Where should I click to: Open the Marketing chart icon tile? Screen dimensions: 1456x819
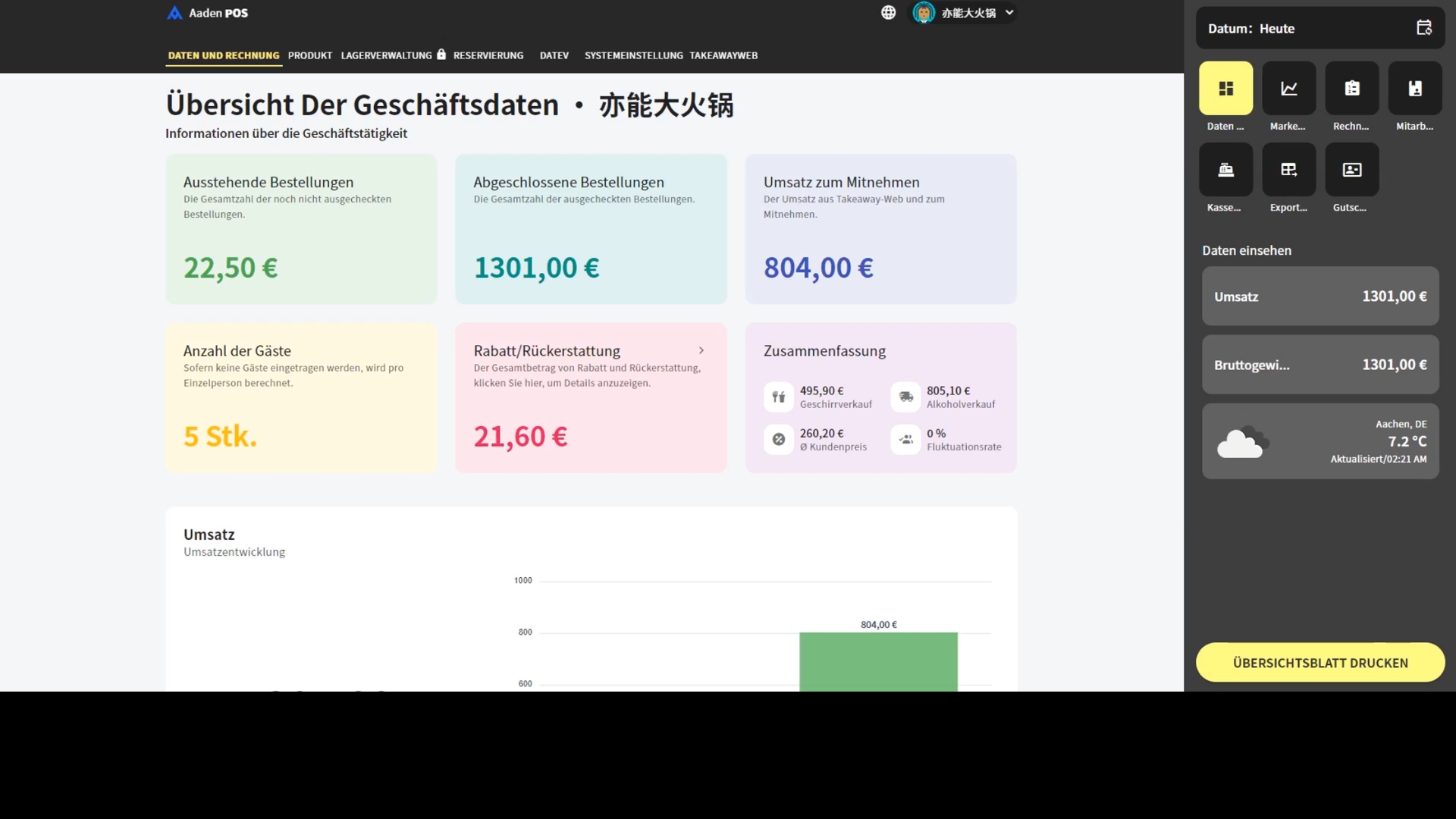pos(1288,89)
